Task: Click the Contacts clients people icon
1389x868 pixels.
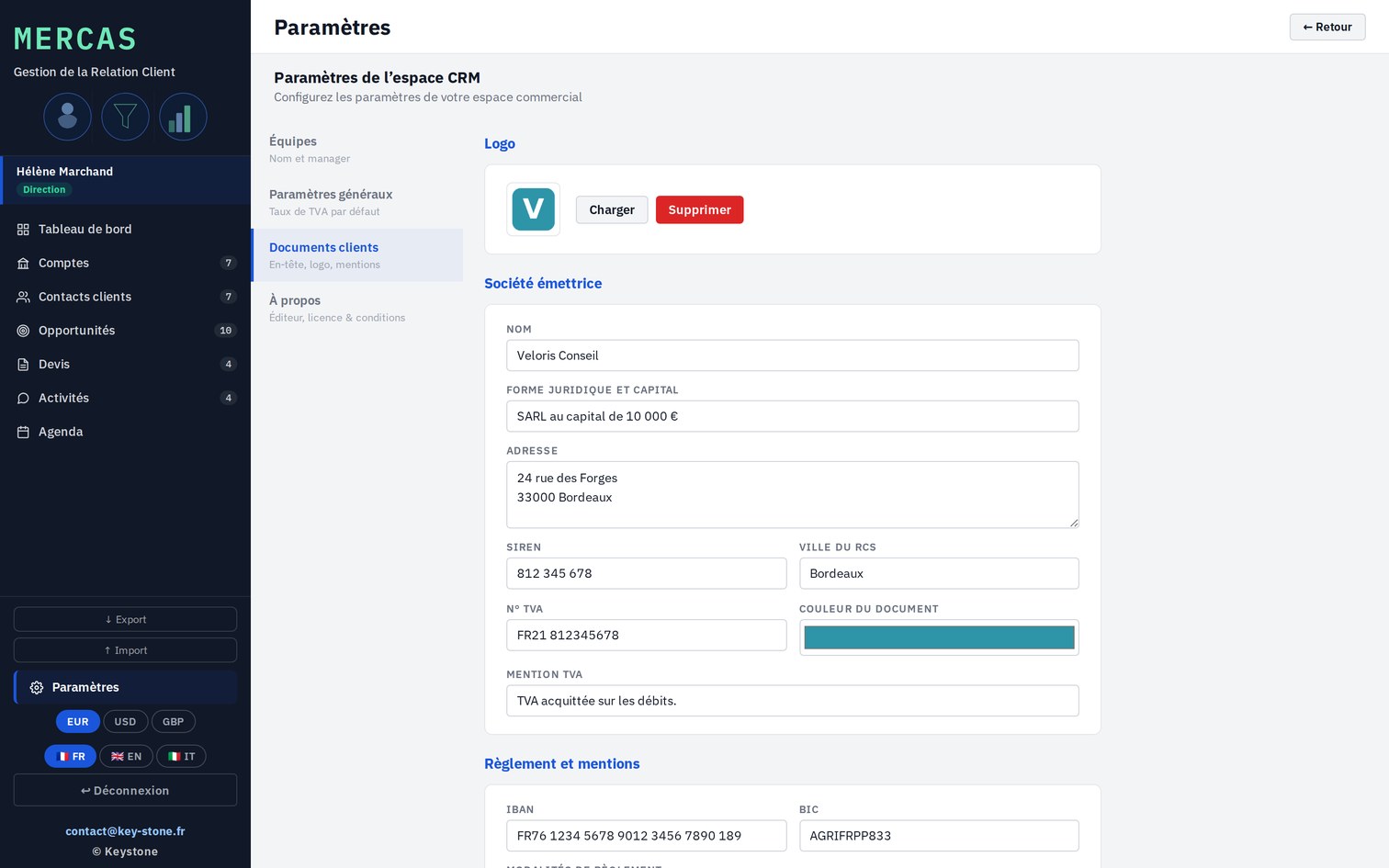Action: point(23,297)
